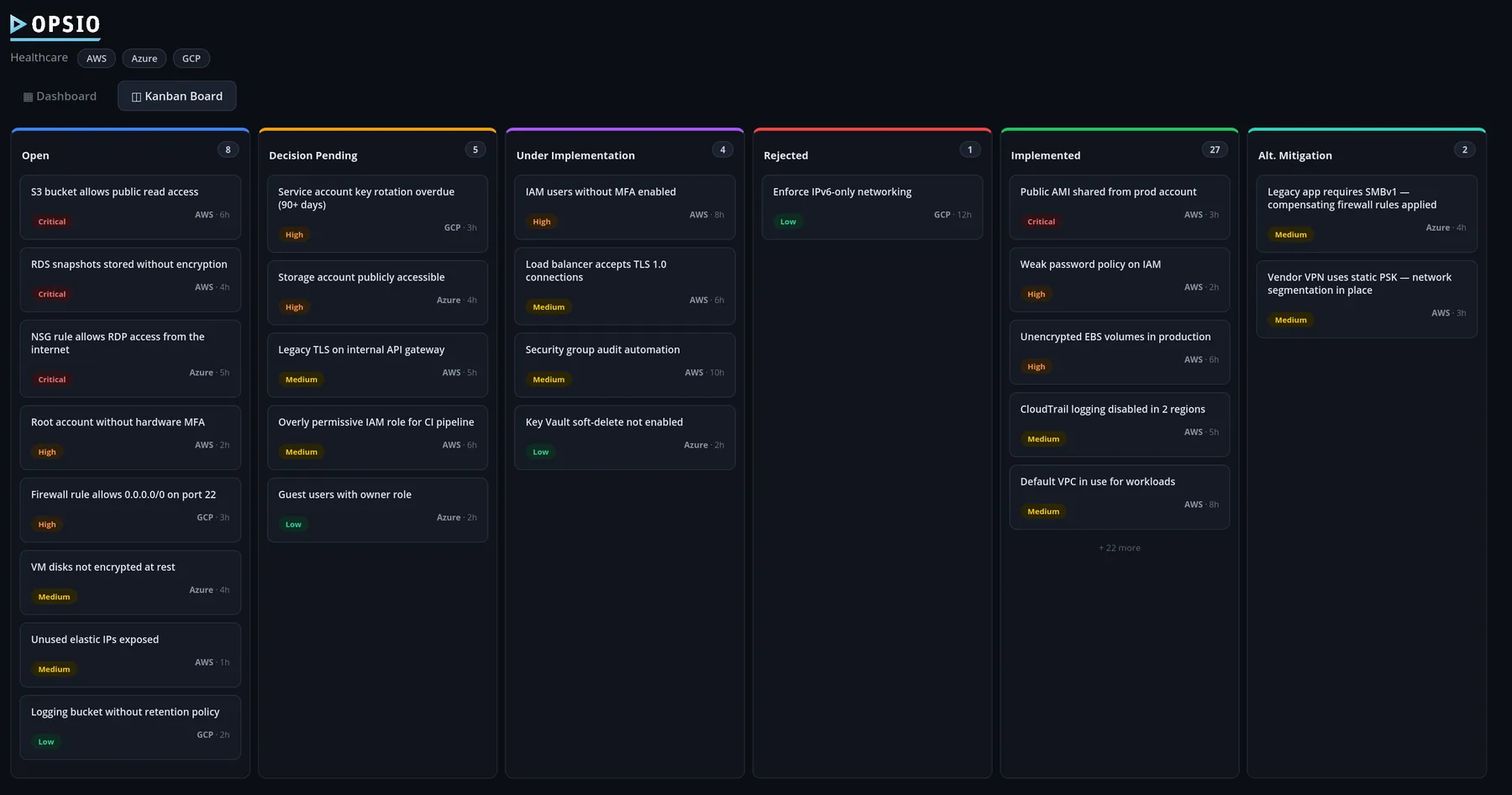Open Public AMI shared from prod account card
The height and width of the screenshot is (795, 1512).
click(x=1120, y=207)
